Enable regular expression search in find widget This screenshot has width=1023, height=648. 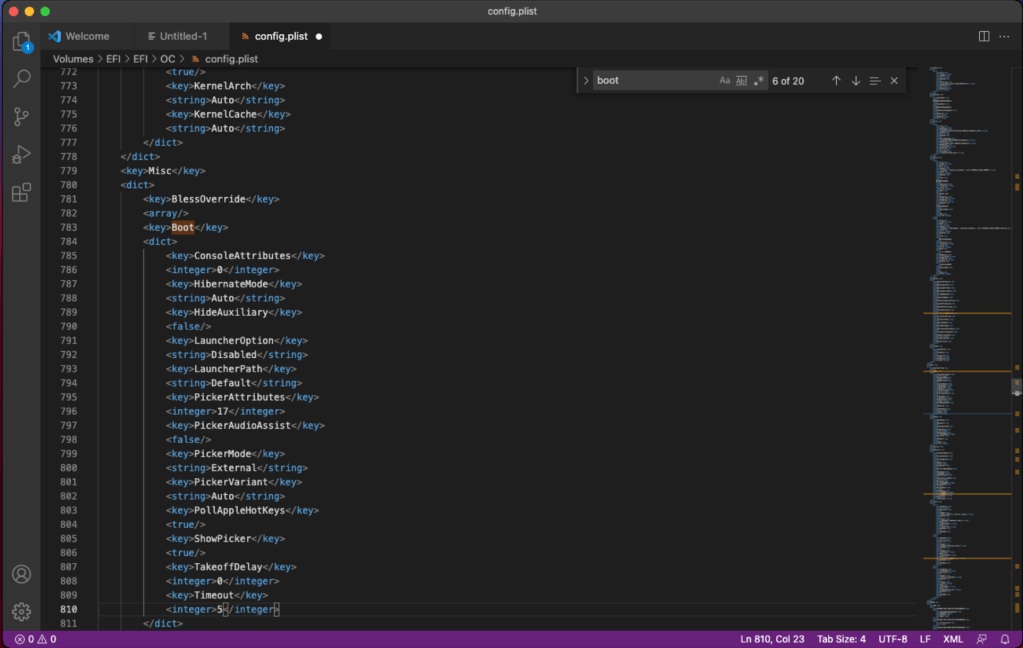[x=758, y=81]
